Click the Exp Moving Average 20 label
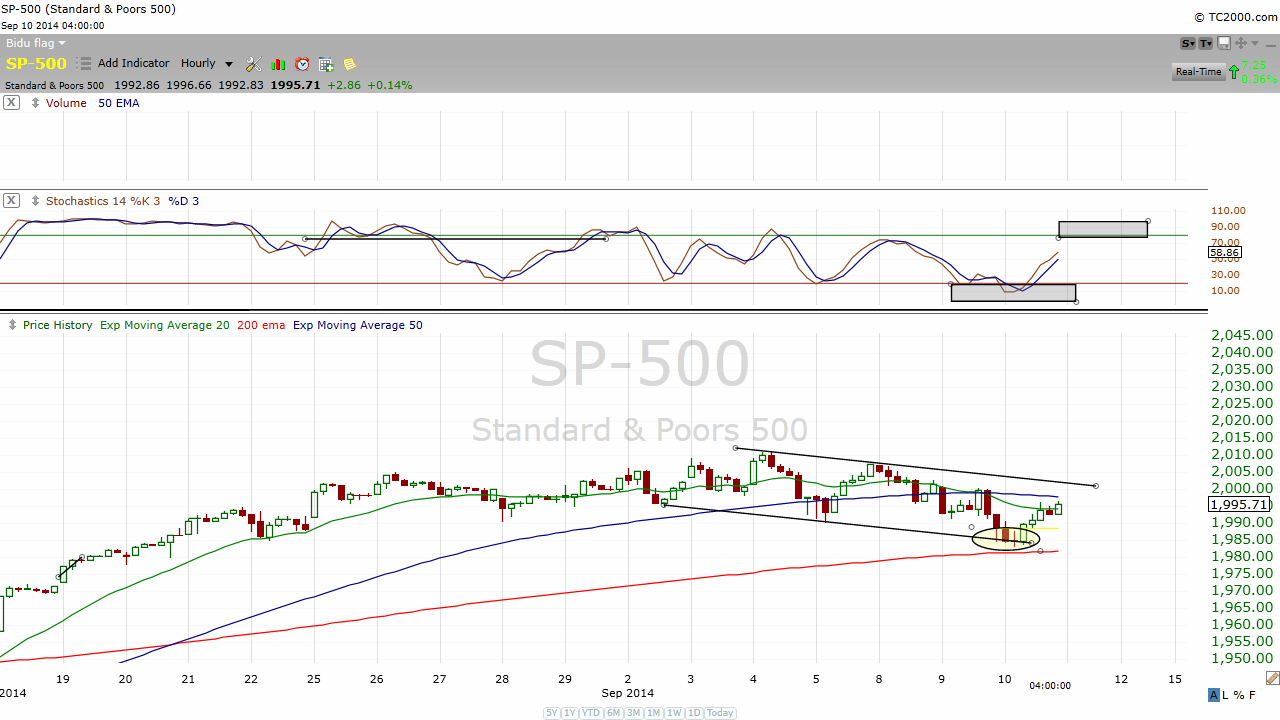The height and width of the screenshot is (720, 1280). pyautogui.click(x=164, y=325)
